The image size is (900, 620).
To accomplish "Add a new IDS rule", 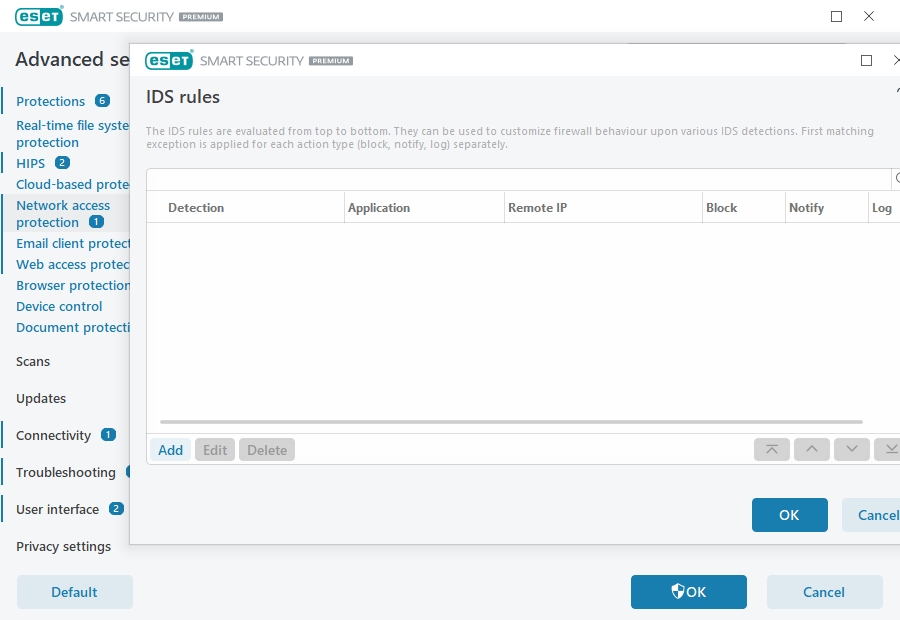I will pyautogui.click(x=170, y=450).
